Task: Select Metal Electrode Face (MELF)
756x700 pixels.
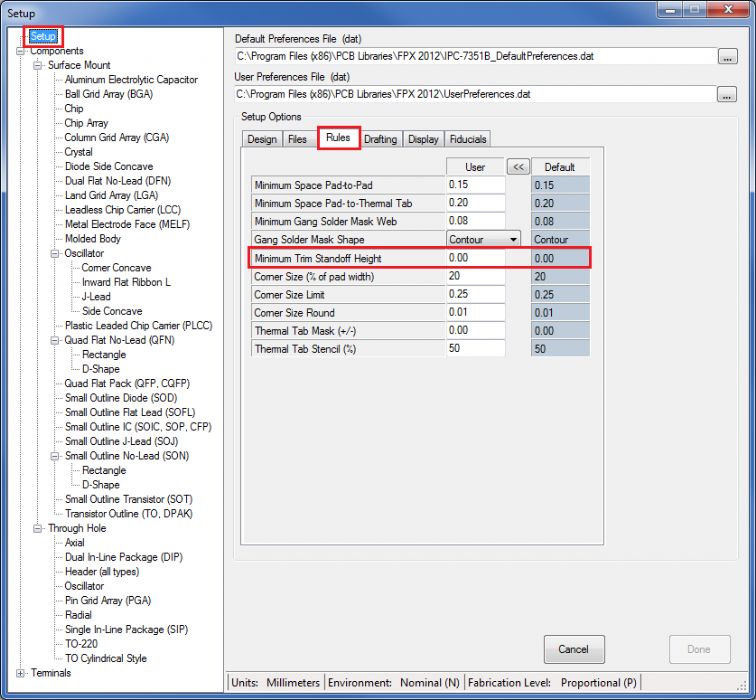Action: pyautogui.click(x=127, y=224)
